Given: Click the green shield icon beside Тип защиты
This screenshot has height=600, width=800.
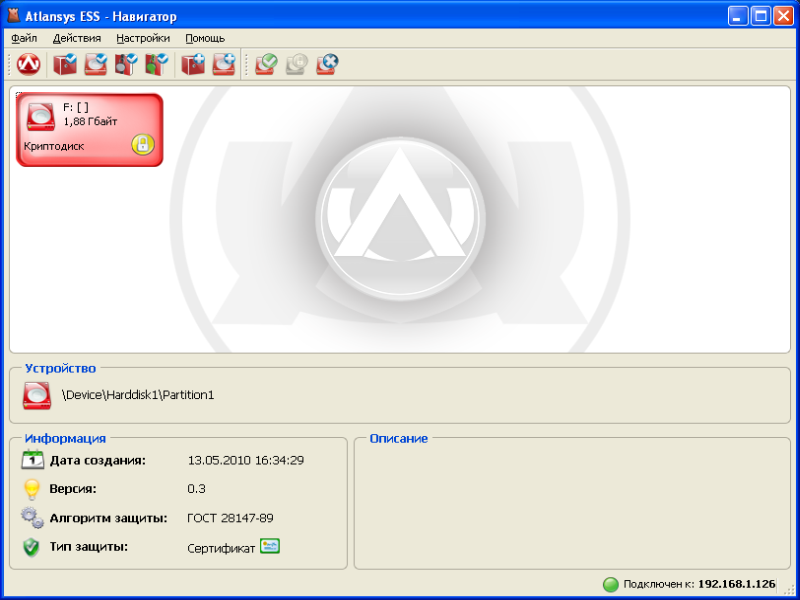Looking at the screenshot, I should coord(32,547).
